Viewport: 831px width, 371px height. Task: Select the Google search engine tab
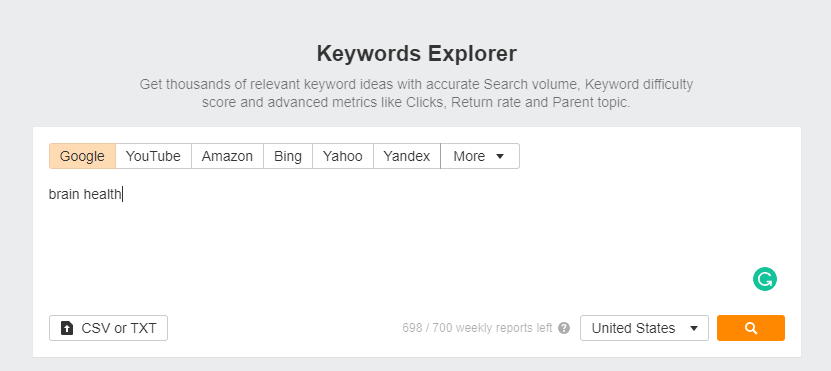tap(82, 156)
